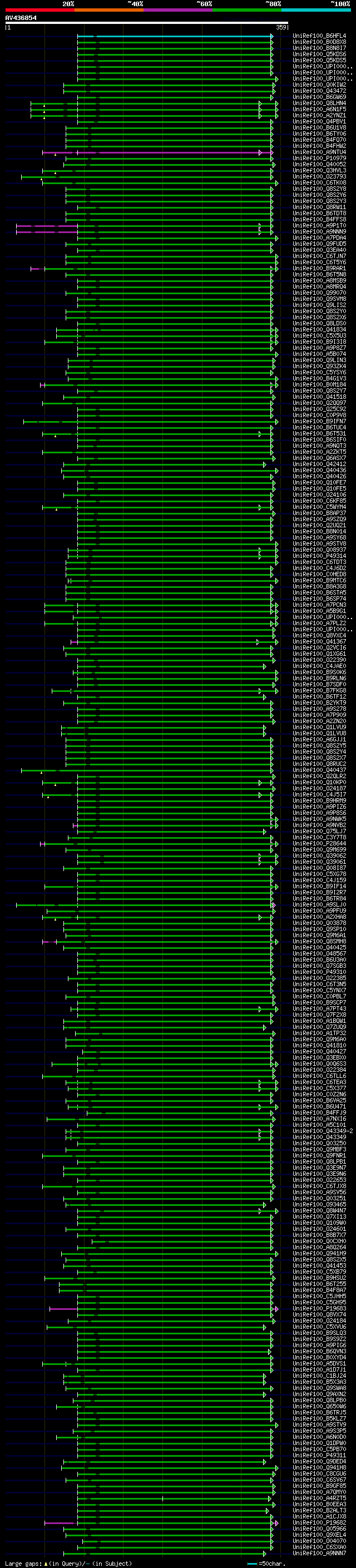Select the UniRef100_A2YNZ1 label
The width and height of the screenshot is (356, 1568).
pyautogui.click(x=319, y=116)
